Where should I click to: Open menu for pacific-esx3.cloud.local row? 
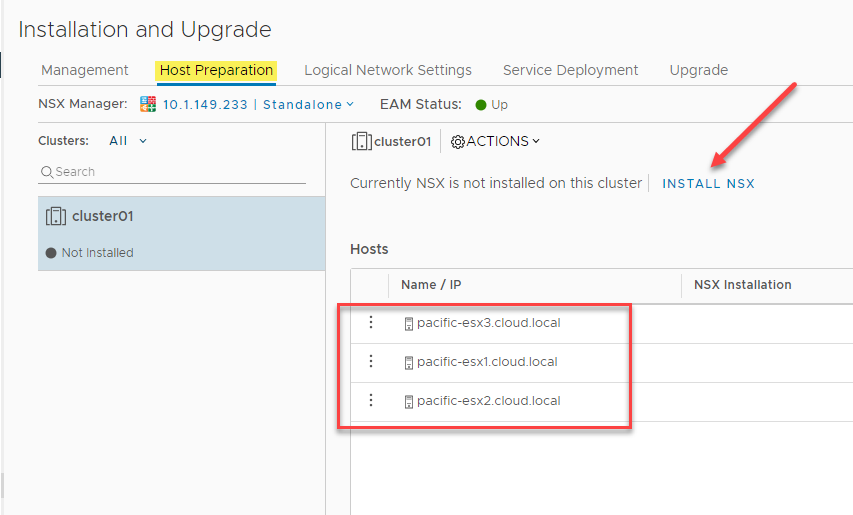370,322
